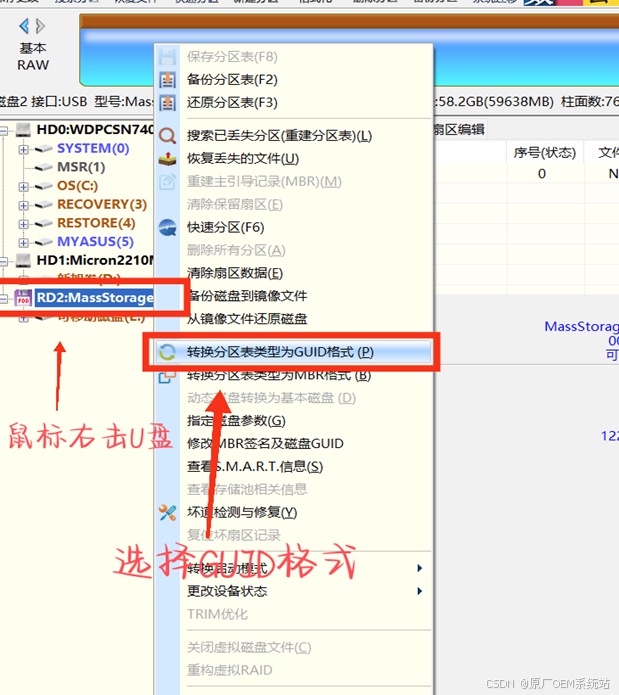The width and height of the screenshot is (619, 695).
Task: Select 恢复丢失的文件(U) menu entry
Action: point(243,159)
